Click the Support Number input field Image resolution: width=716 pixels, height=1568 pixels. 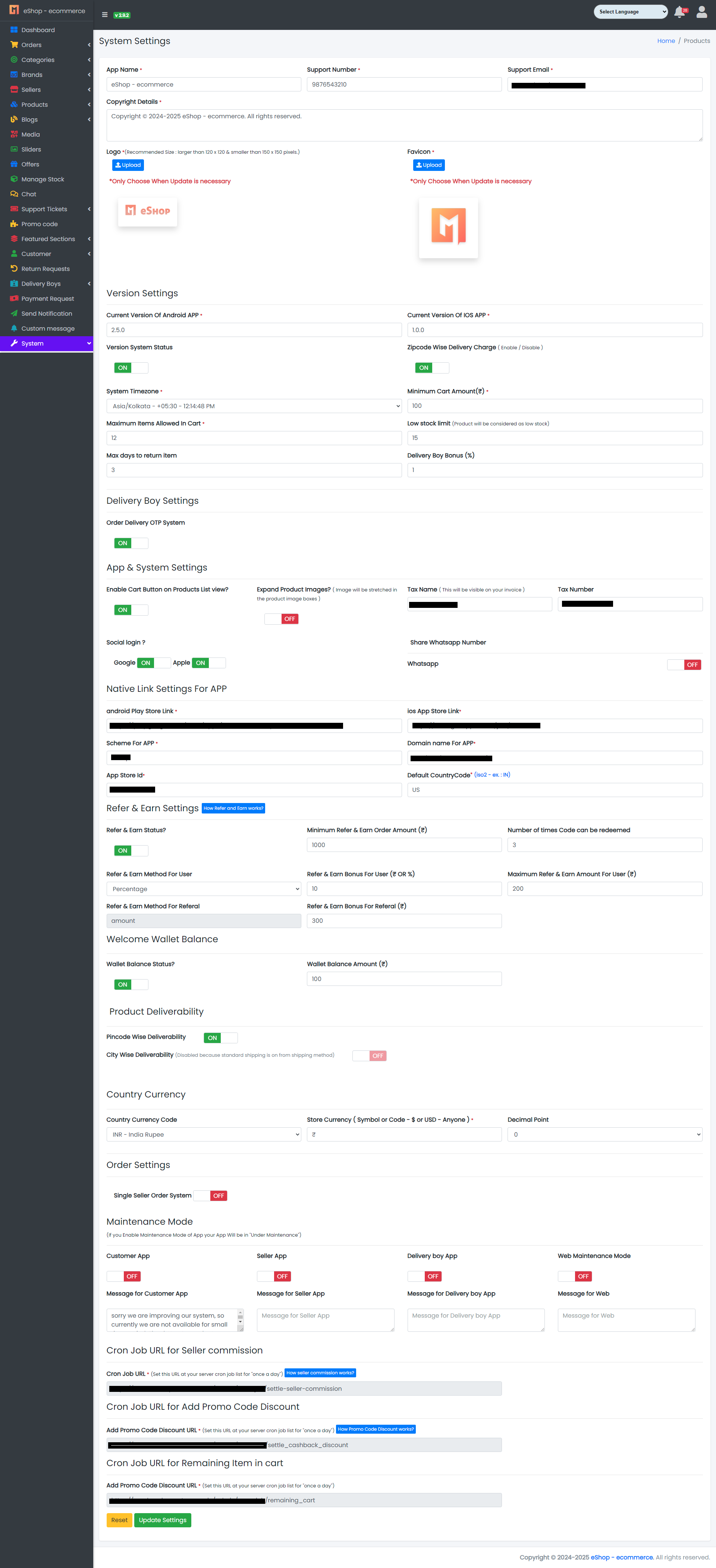pyautogui.click(x=404, y=85)
